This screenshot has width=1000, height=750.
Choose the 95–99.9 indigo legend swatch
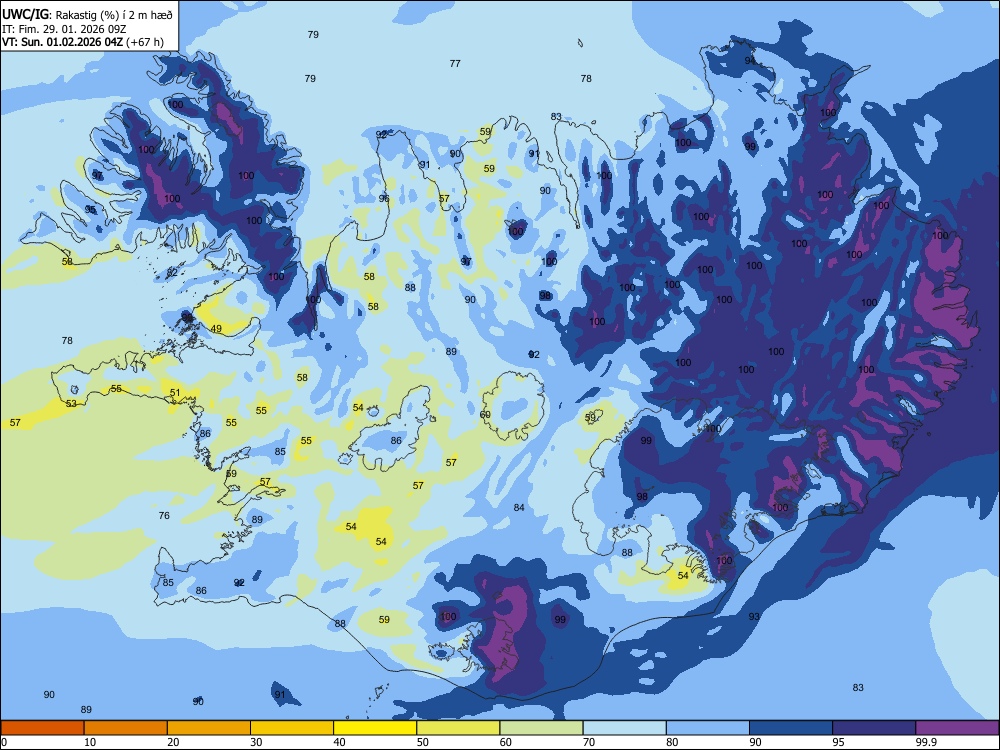(x=874, y=728)
